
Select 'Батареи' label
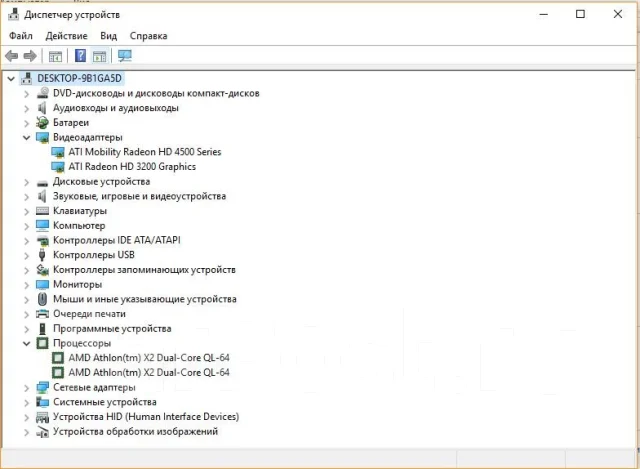pos(71,122)
